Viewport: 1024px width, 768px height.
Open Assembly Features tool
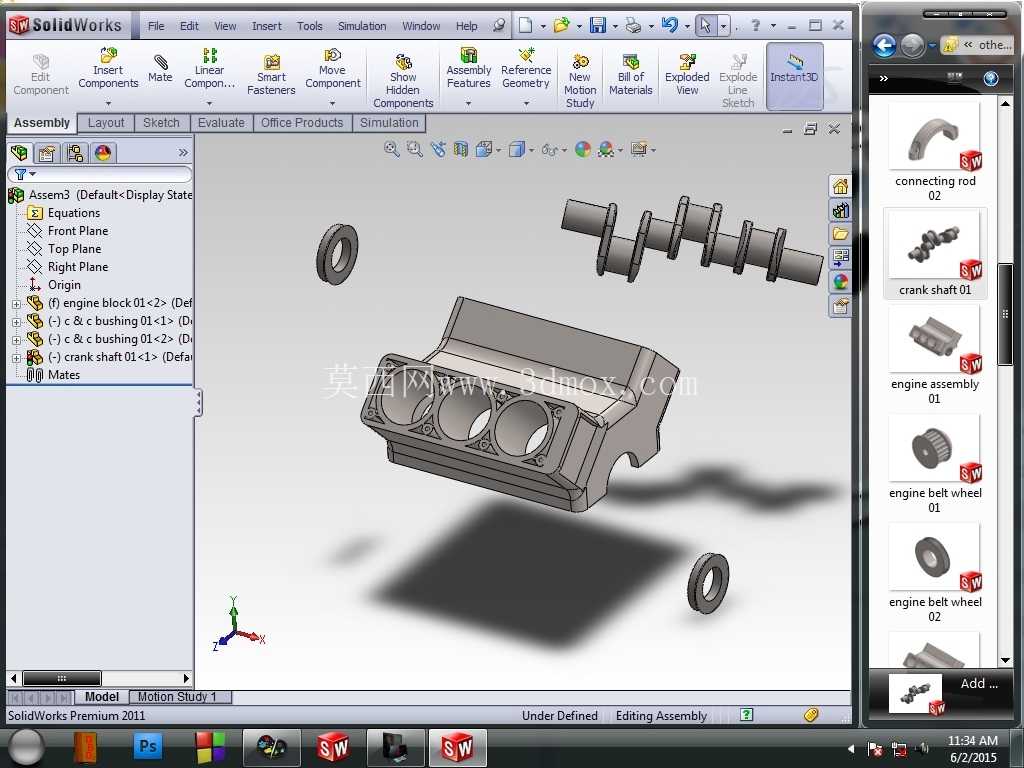click(x=468, y=68)
